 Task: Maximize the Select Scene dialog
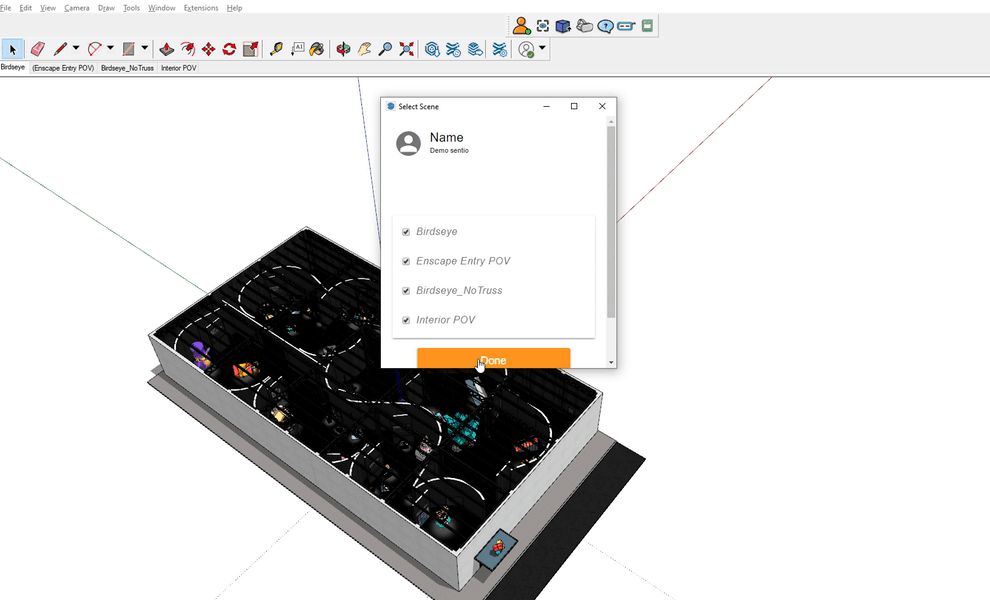coord(574,106)
